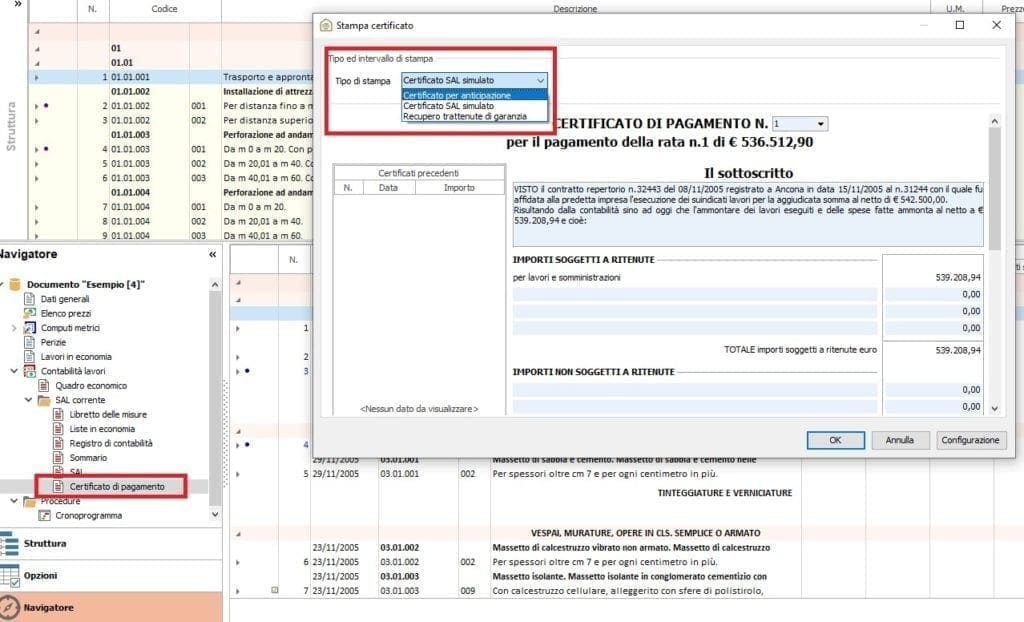The width and height of the screenshot is (1024, 622).
Task: Click the Quadro economico icon
Action: (44, 385)
